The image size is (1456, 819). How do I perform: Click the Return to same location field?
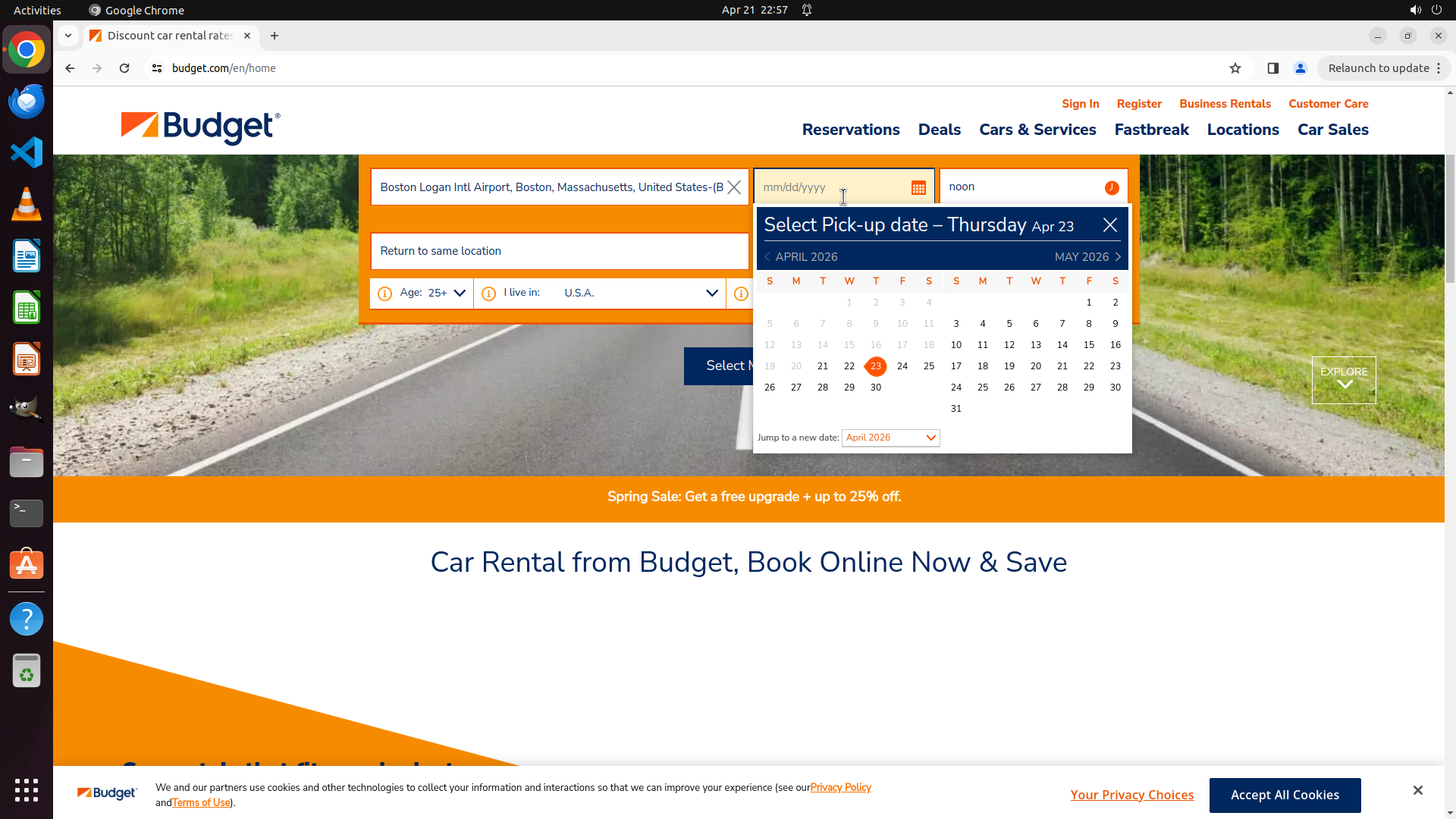(559, 251)
